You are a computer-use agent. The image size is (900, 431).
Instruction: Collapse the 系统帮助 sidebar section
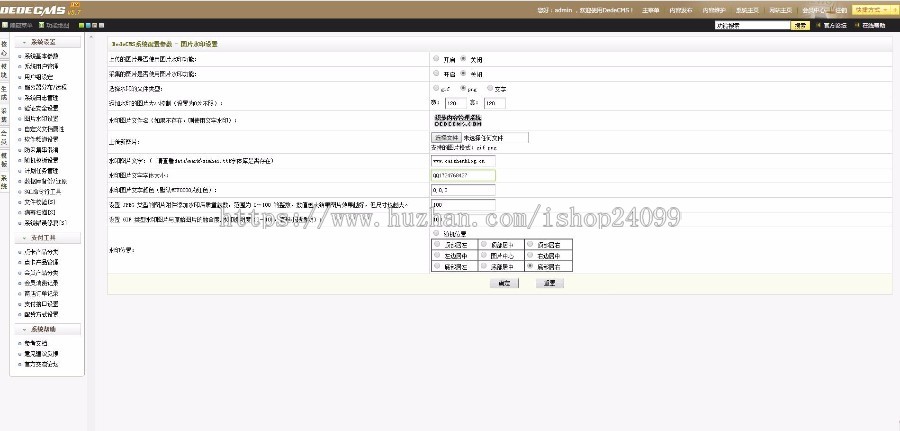coord(47,329)
